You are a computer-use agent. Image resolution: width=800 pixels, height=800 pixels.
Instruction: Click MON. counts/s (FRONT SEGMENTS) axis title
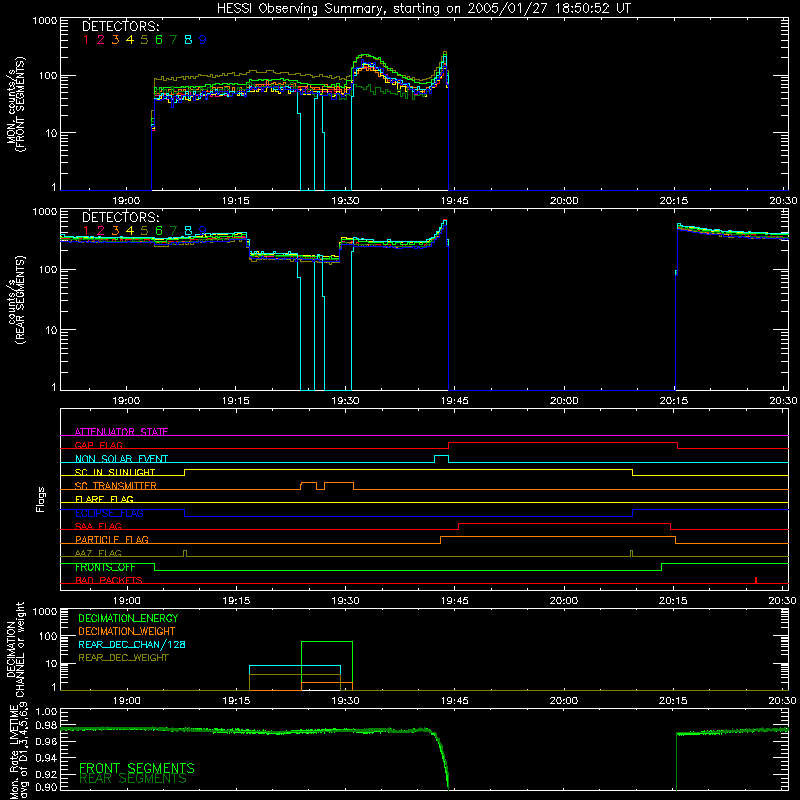16,104
